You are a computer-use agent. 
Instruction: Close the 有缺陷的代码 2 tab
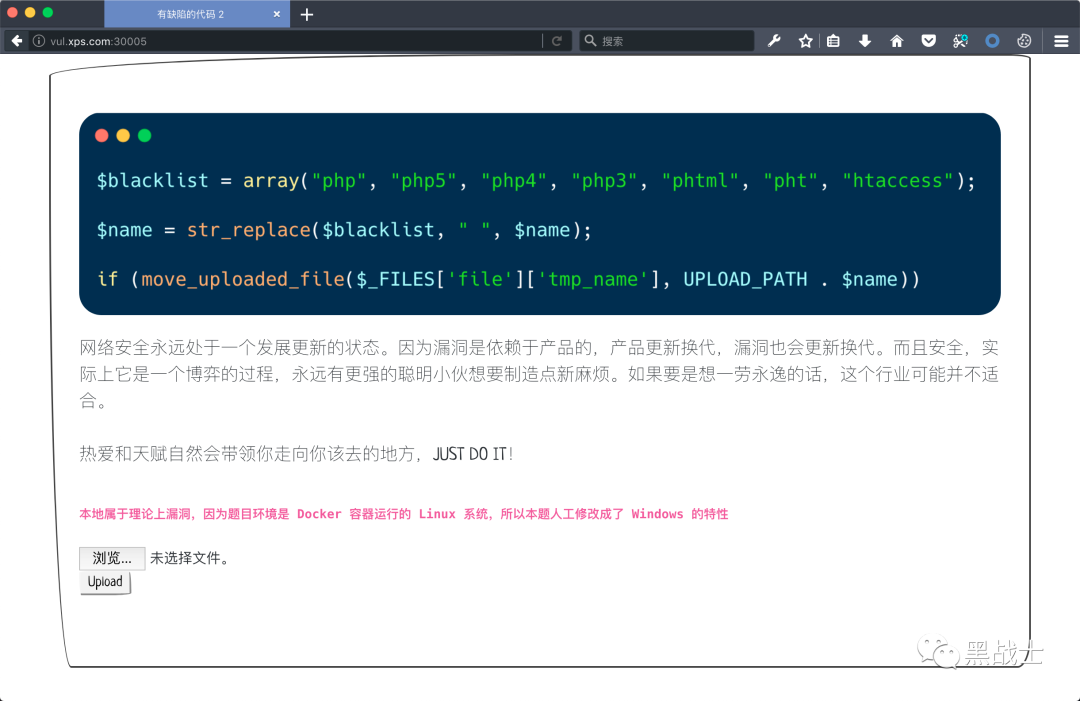click(277, 14)
